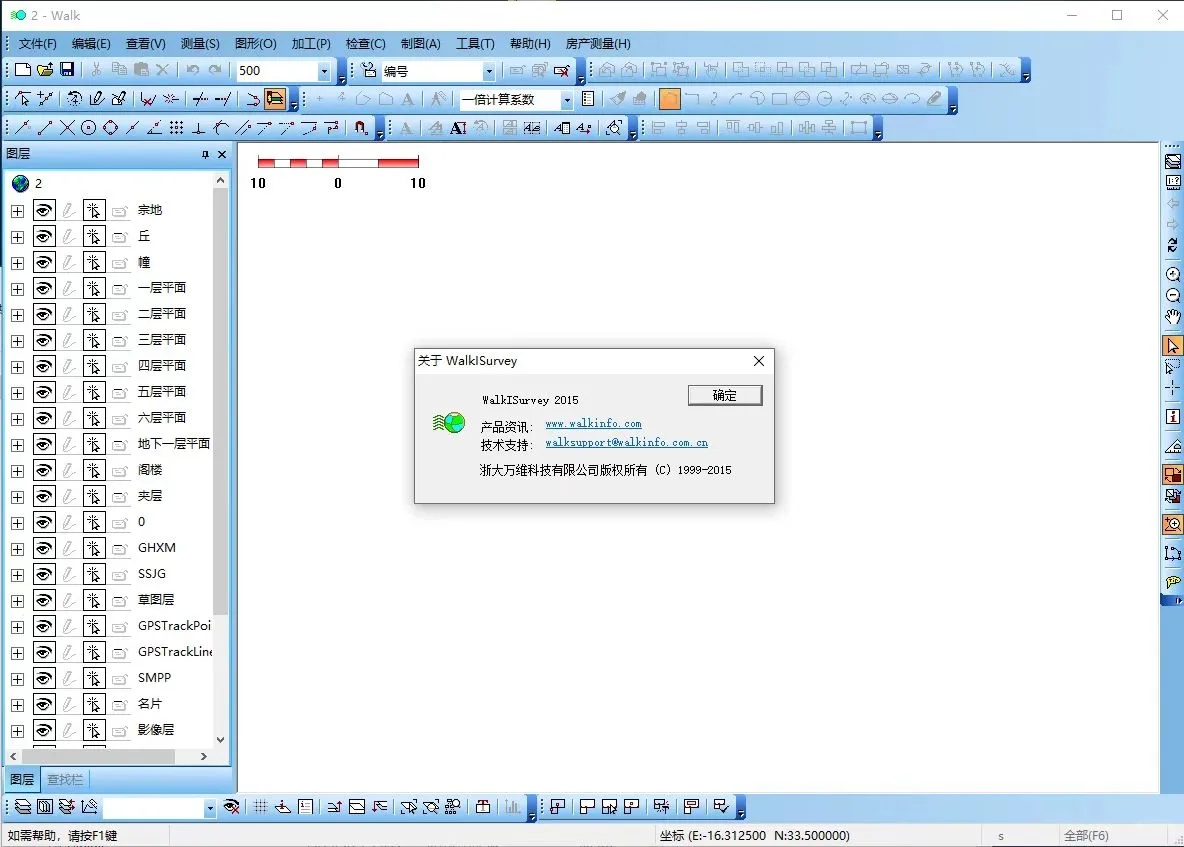The height and width of the screenshot is (847, 1184).
Task: Open the 测量(S) menu
Action: [200, 44]
